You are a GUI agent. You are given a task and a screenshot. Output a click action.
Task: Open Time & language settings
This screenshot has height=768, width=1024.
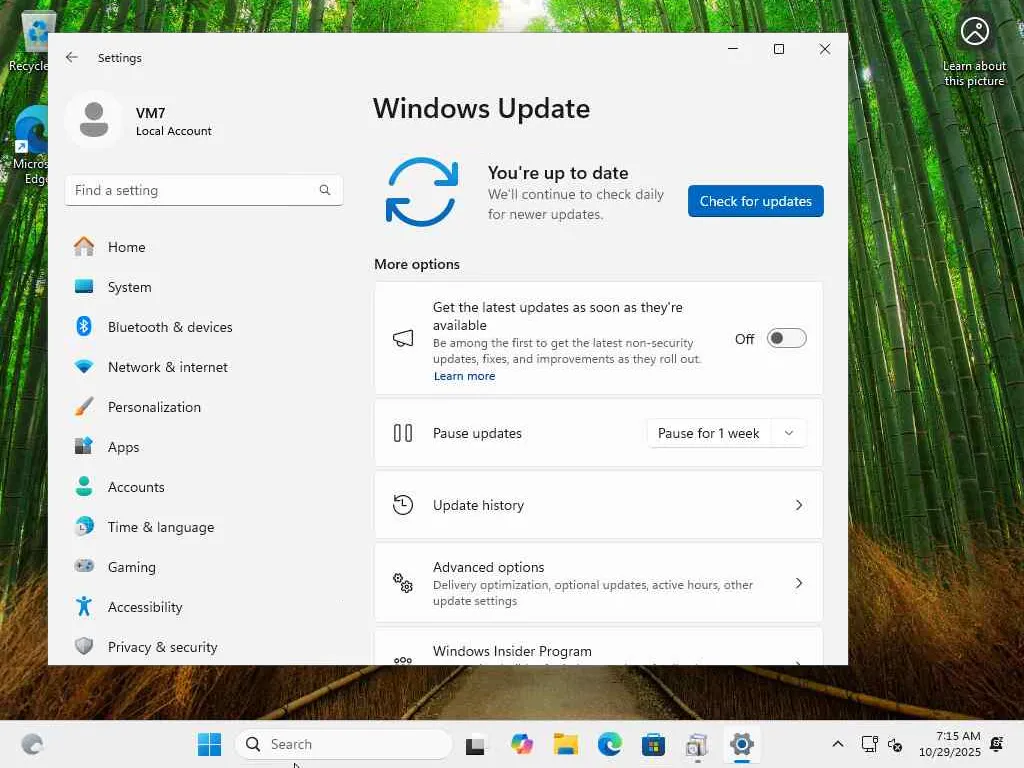pos(204,527)
